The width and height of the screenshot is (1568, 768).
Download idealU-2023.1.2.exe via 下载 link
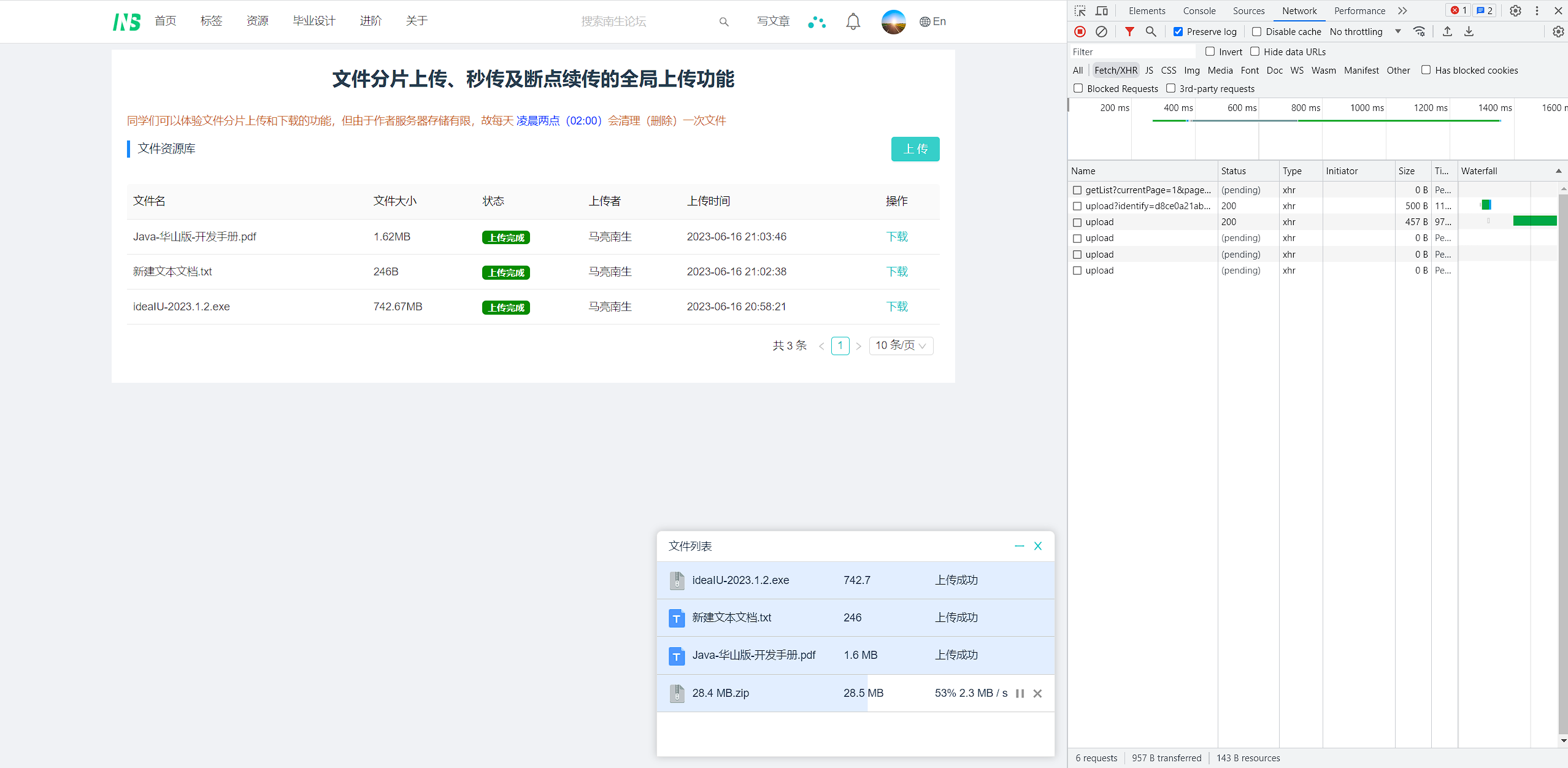pos(897,307)
